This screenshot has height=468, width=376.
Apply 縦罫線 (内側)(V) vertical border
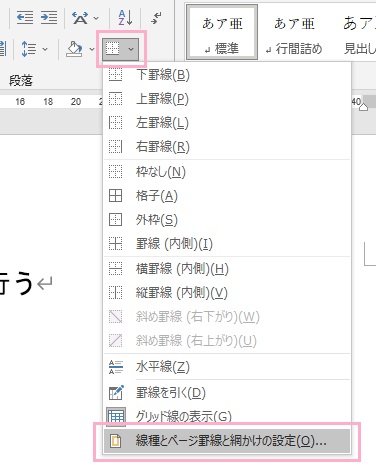coord(227,293)
